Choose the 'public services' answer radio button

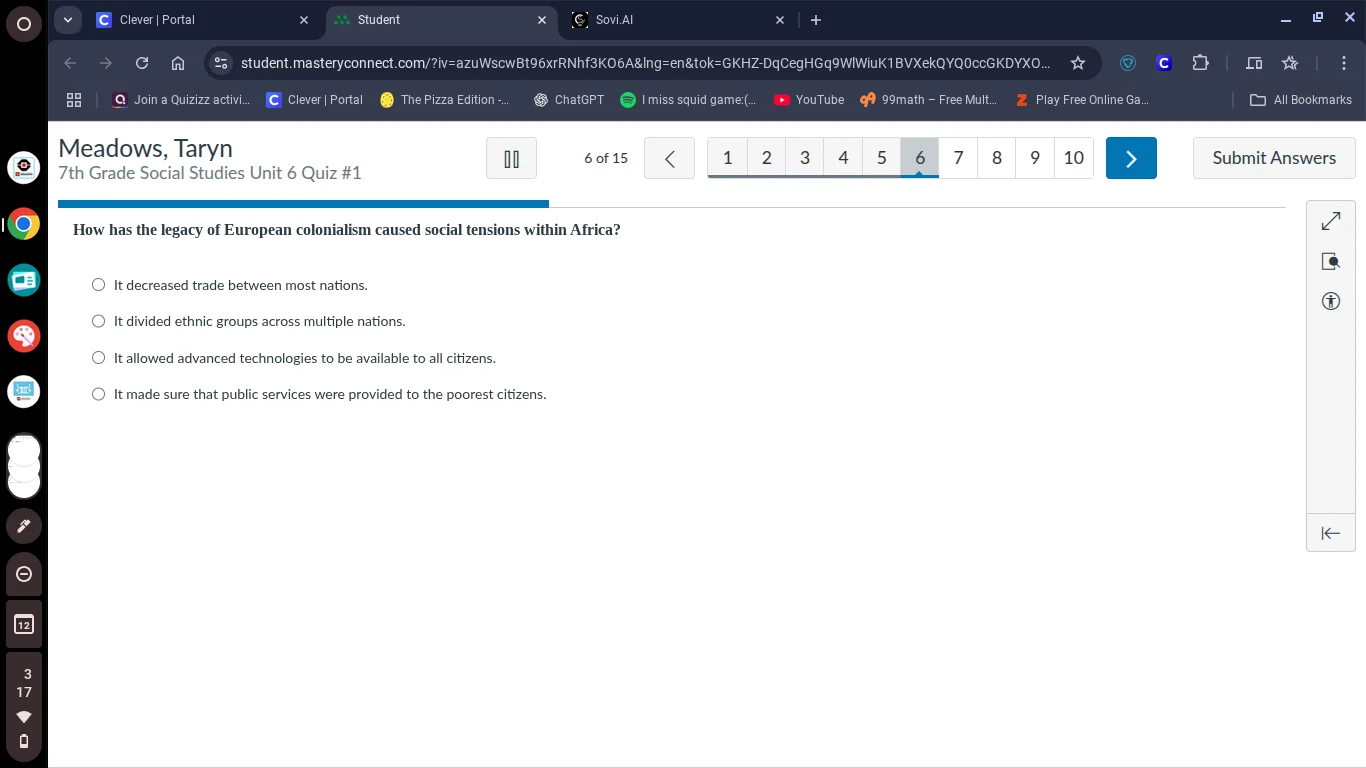pyautogui.click(x=98, y=394)
